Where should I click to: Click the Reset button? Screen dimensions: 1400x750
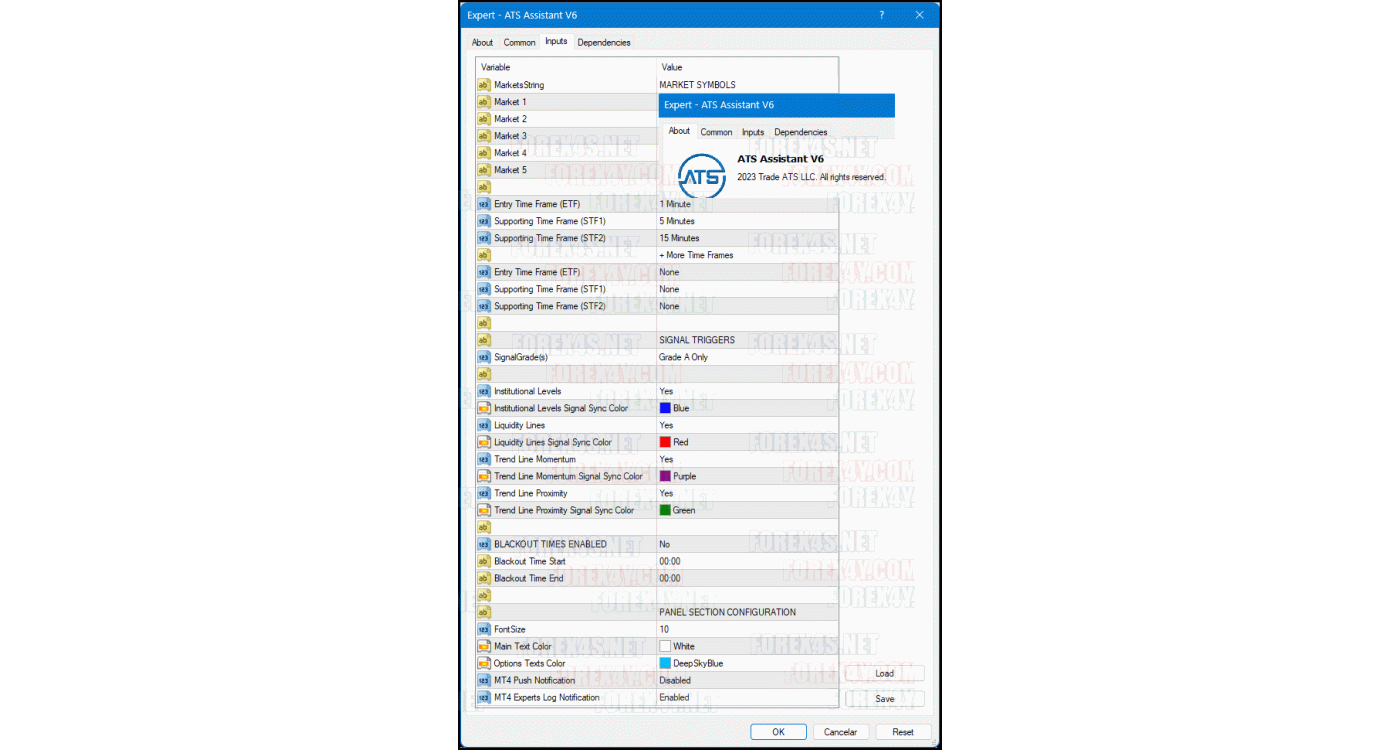coord(903,732)
